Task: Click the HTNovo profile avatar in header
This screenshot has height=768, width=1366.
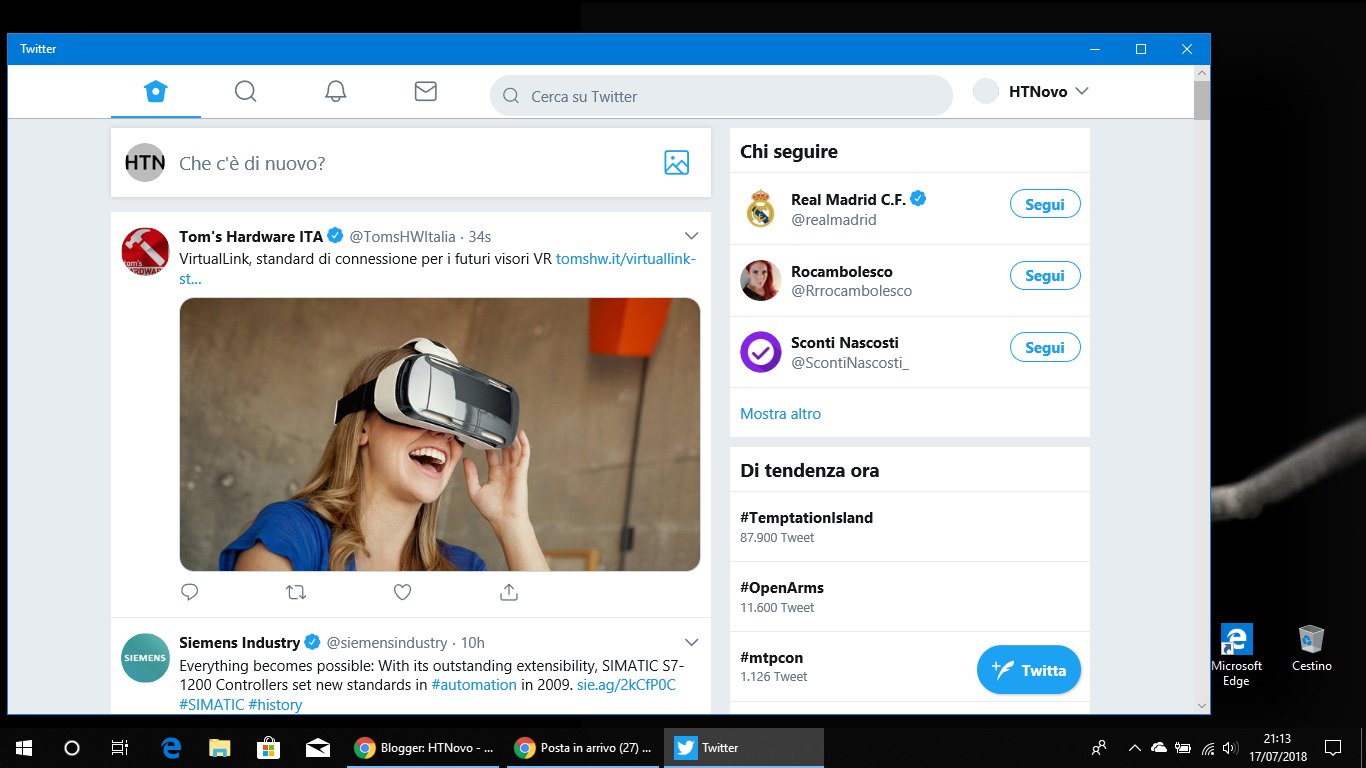Action: click(986, 91)
